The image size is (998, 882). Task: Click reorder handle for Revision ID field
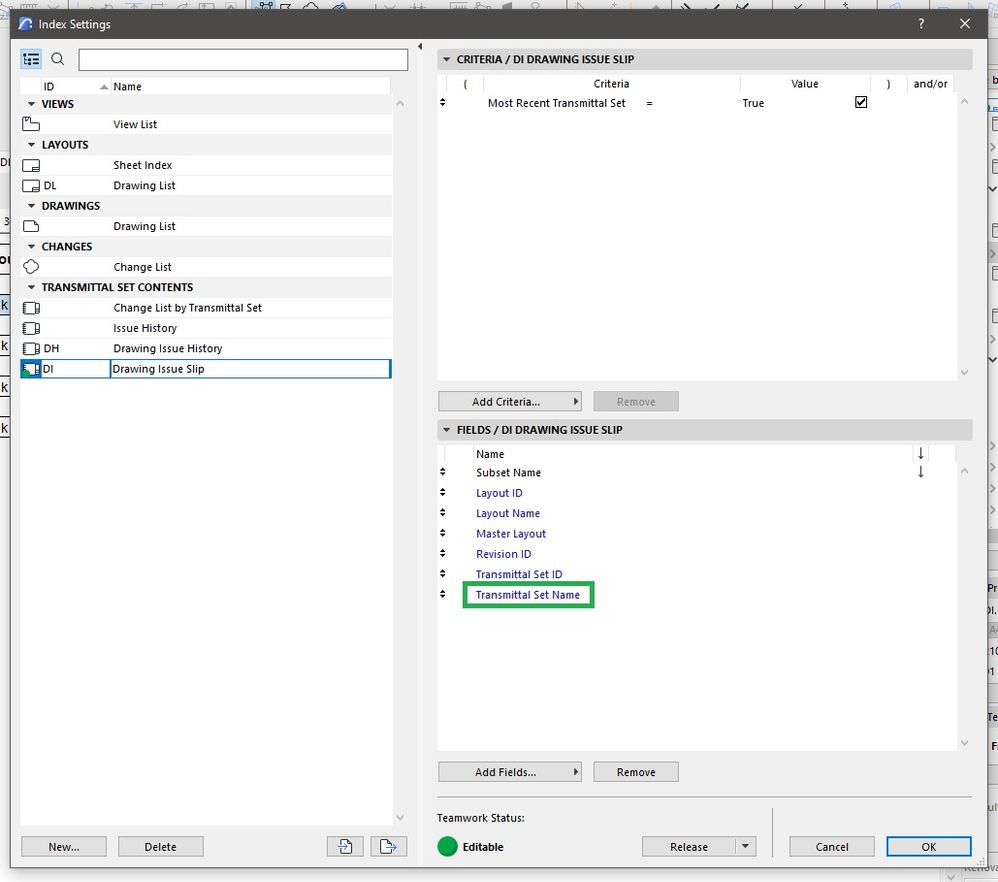443,554
